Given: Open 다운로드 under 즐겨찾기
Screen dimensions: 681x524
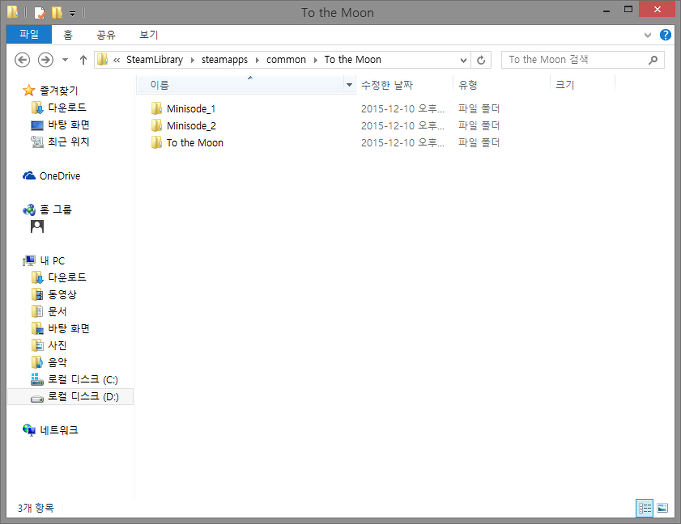Looking at the screenshot, I should click(x=67, y=108).
